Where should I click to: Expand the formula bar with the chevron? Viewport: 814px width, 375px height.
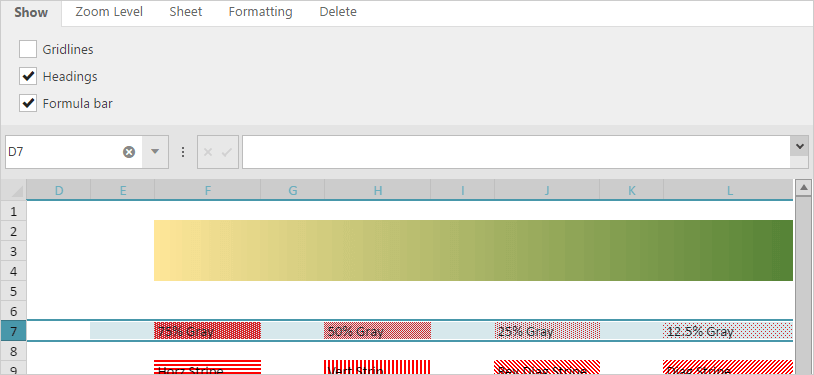tap(799, 146)
